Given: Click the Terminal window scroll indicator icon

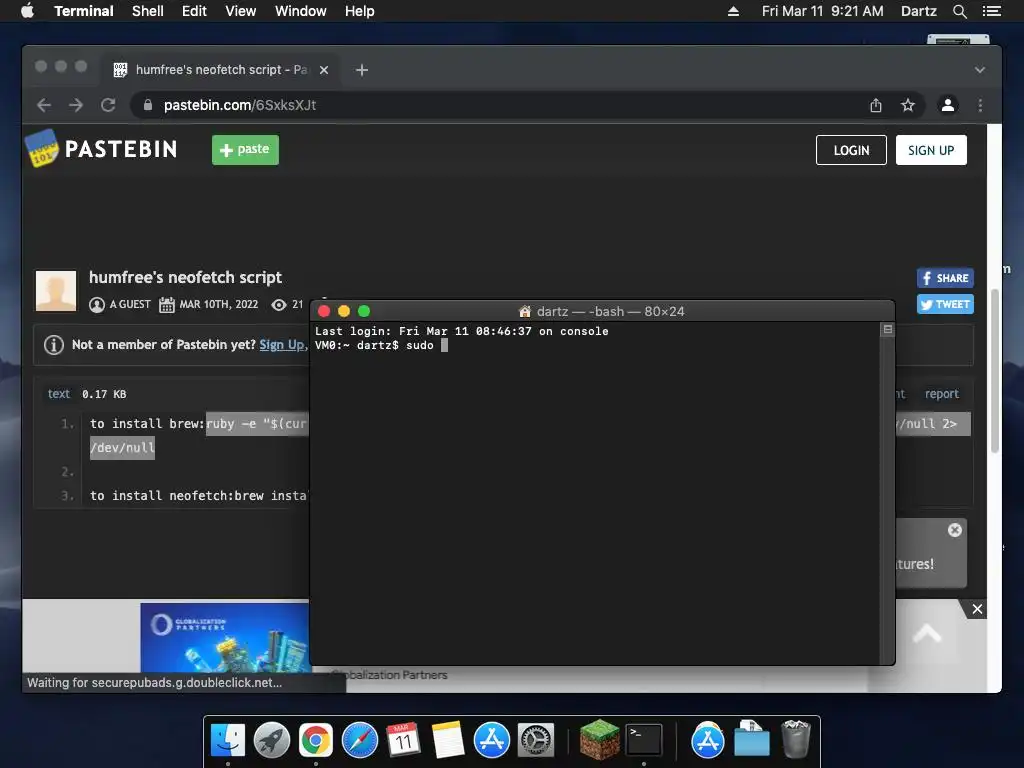Looking at the screenshot, I should [x=887, y=329].
